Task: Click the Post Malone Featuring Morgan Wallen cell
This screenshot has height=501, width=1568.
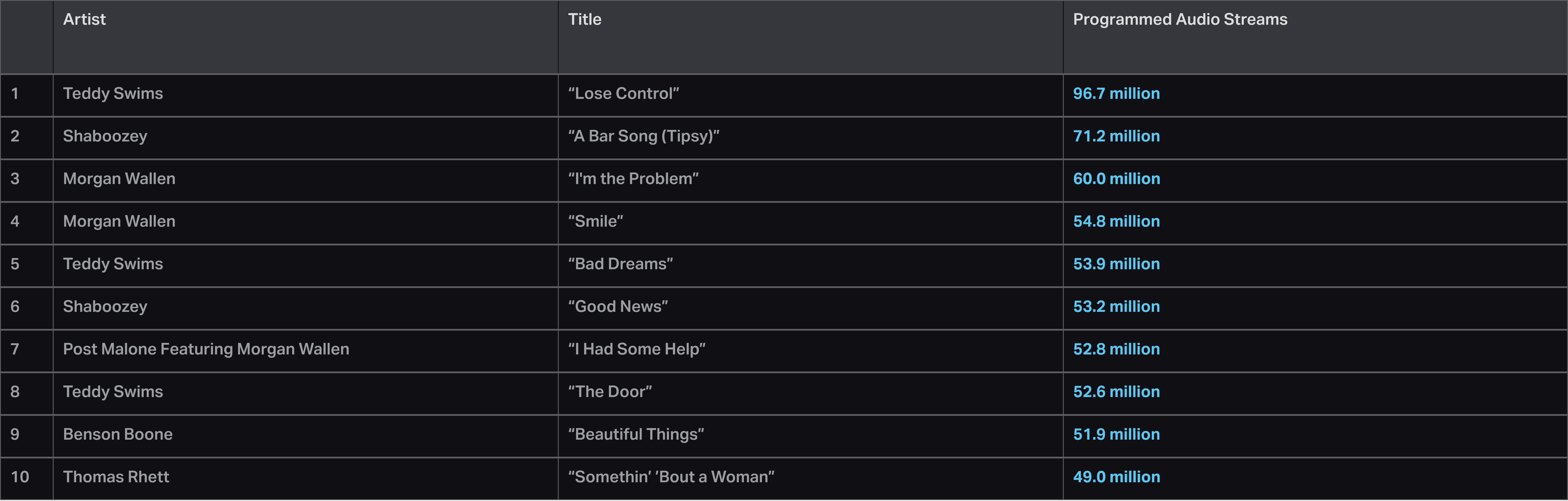Action: pos(206,349)
